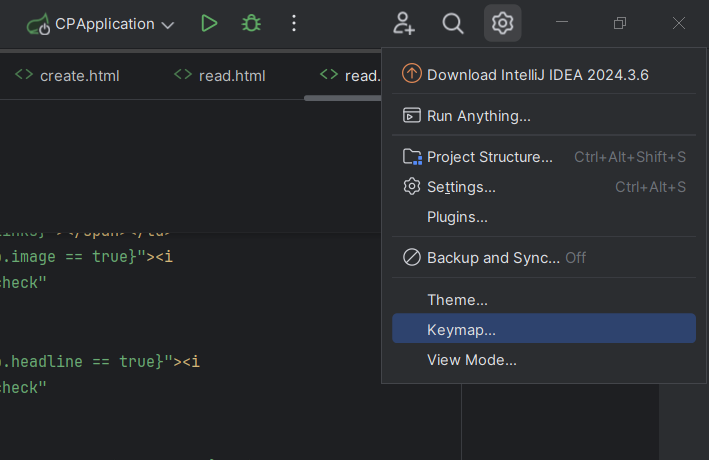Image resolution: width=709 pixels, height=460 pixels.
Task: Click code line containing .image == true
Action: (x=86, y=257)
